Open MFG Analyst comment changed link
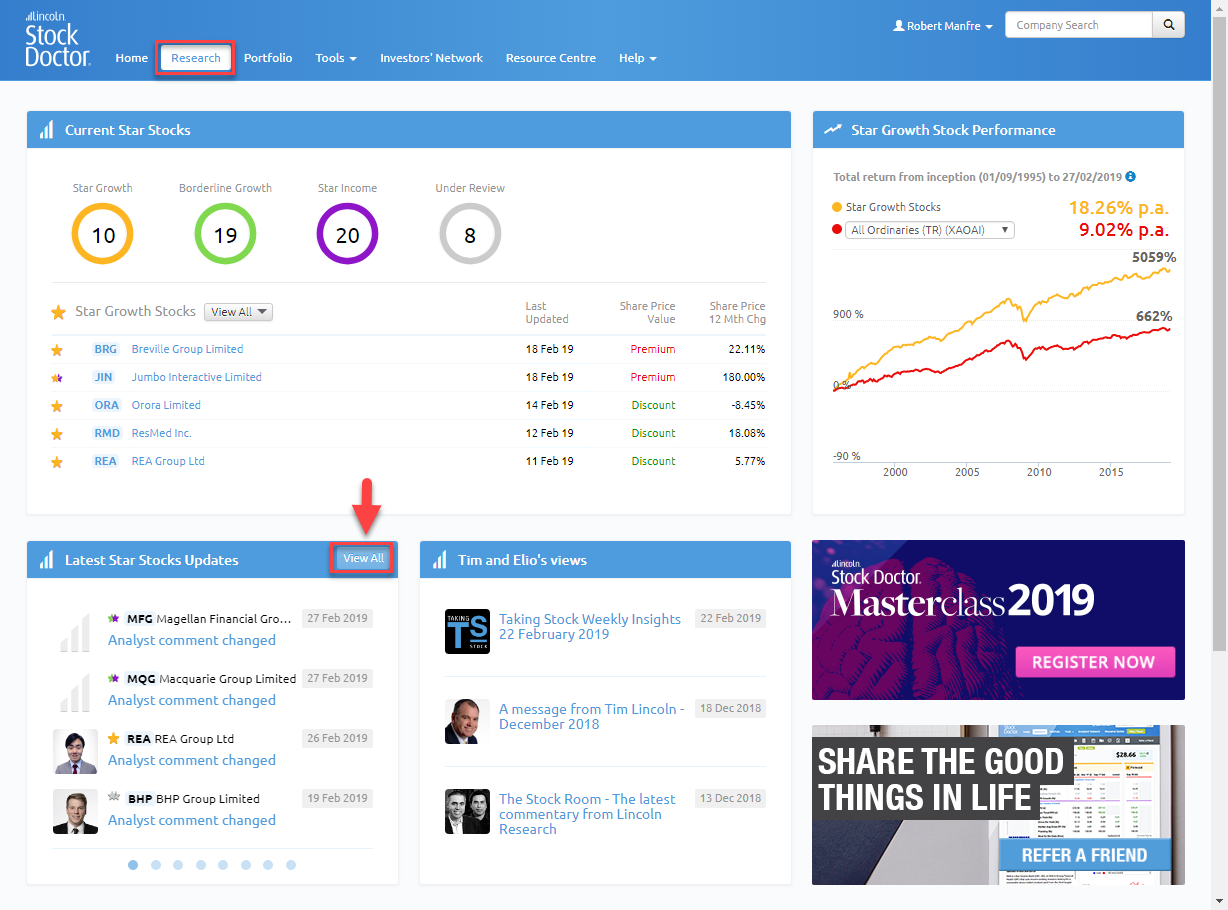 click(x=192, y=640)
